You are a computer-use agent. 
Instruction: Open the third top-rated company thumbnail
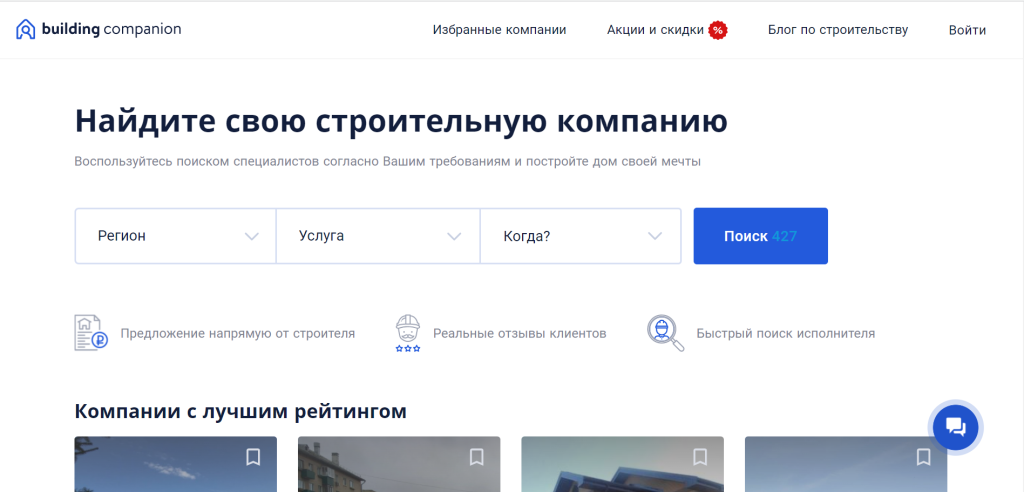(622, 464)
